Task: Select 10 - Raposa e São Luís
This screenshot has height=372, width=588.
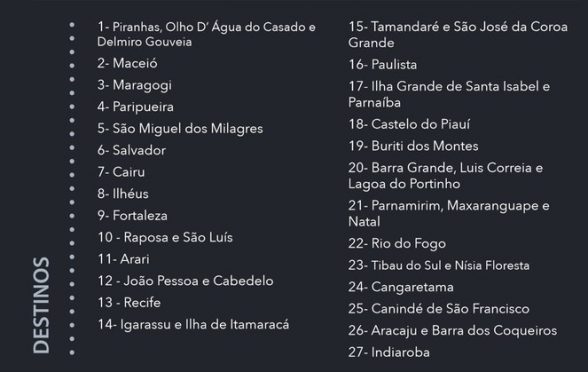Action: [x=165, y=237]
